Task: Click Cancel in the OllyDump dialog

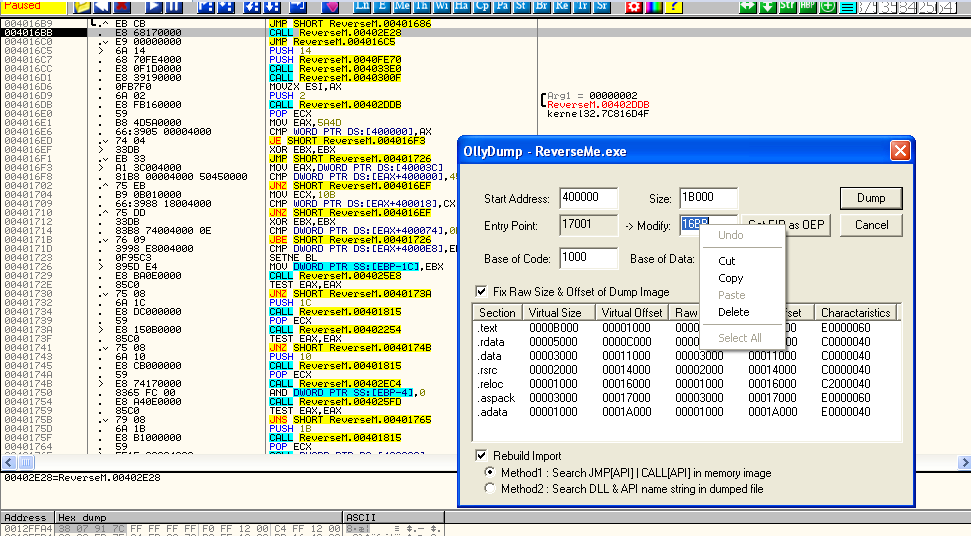Action: (871, 225)
